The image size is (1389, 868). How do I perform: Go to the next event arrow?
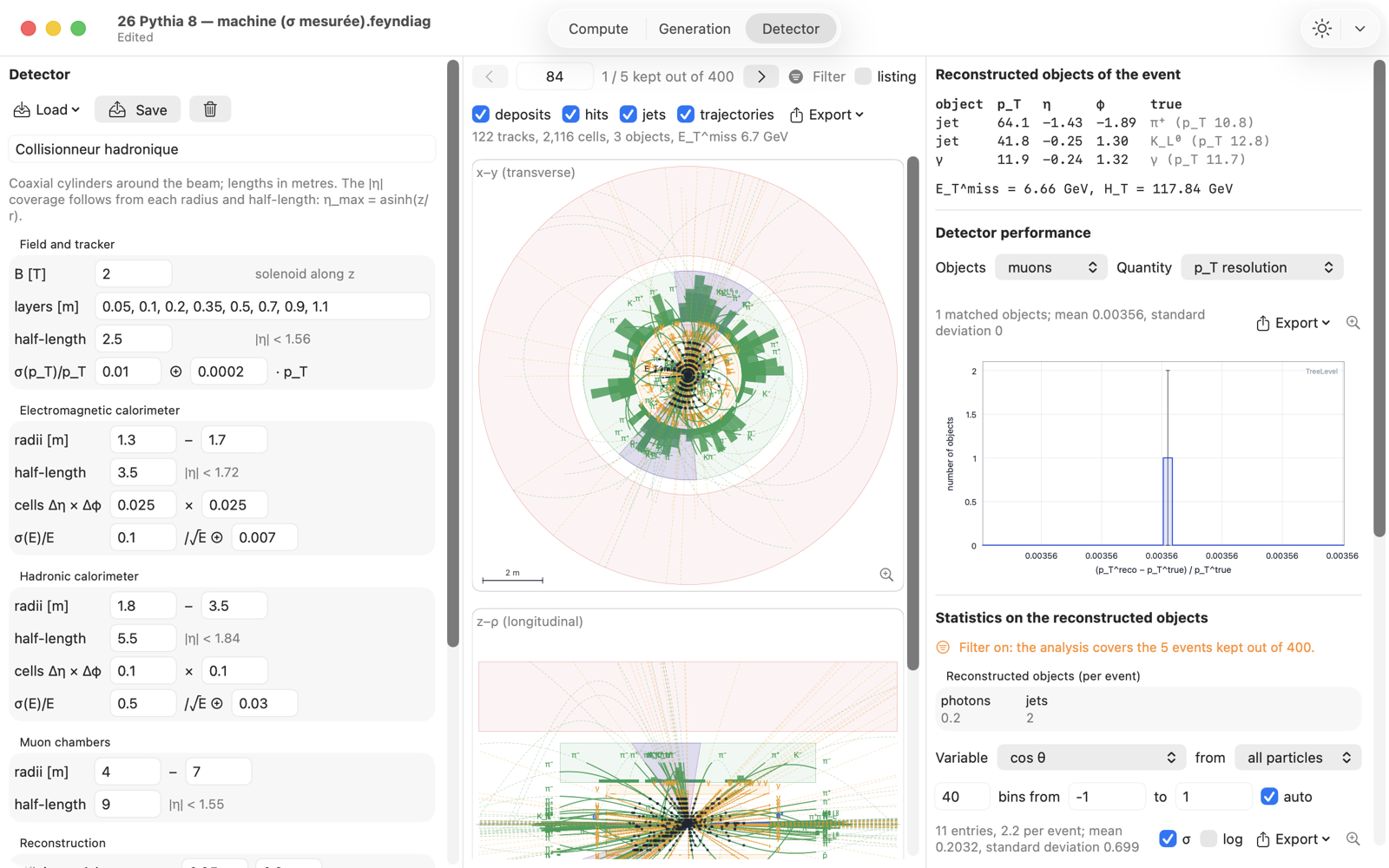[x=761, y=76]
